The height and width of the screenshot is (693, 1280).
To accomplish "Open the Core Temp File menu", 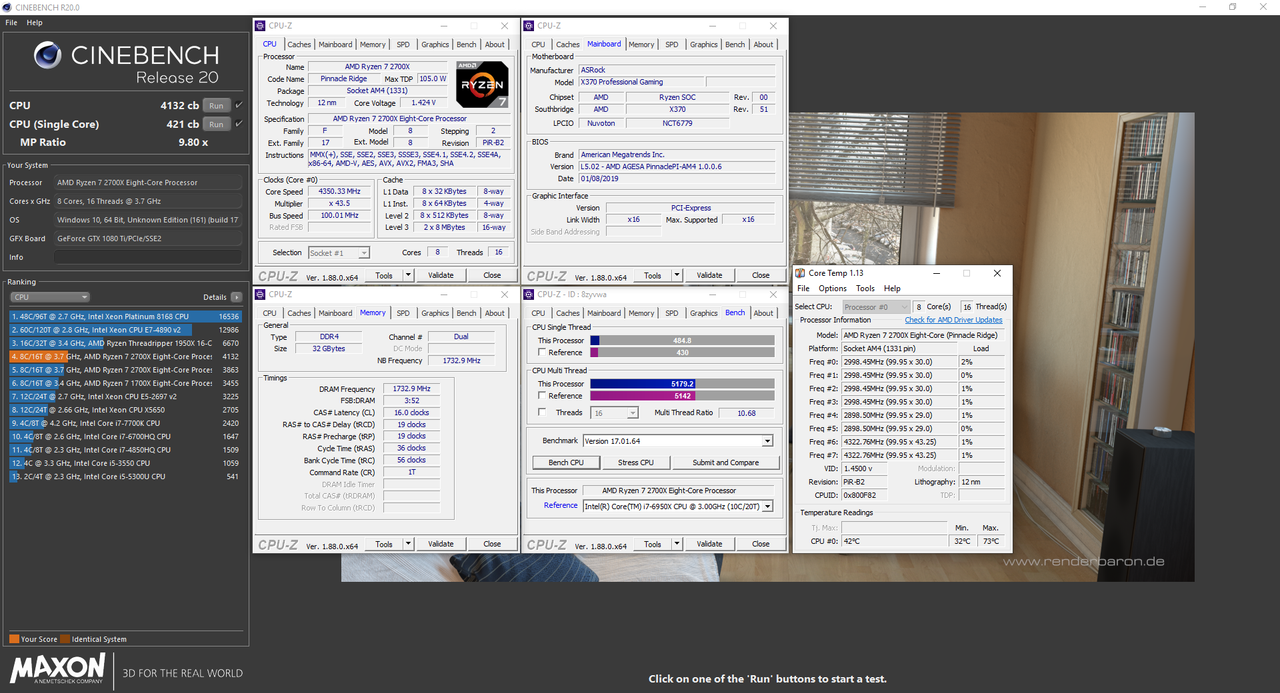I will point(803,288).
